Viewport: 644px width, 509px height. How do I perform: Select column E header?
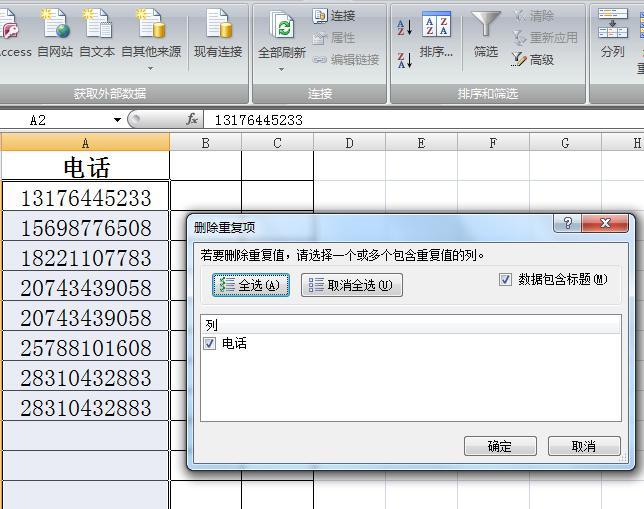click(x=421, y=143)
